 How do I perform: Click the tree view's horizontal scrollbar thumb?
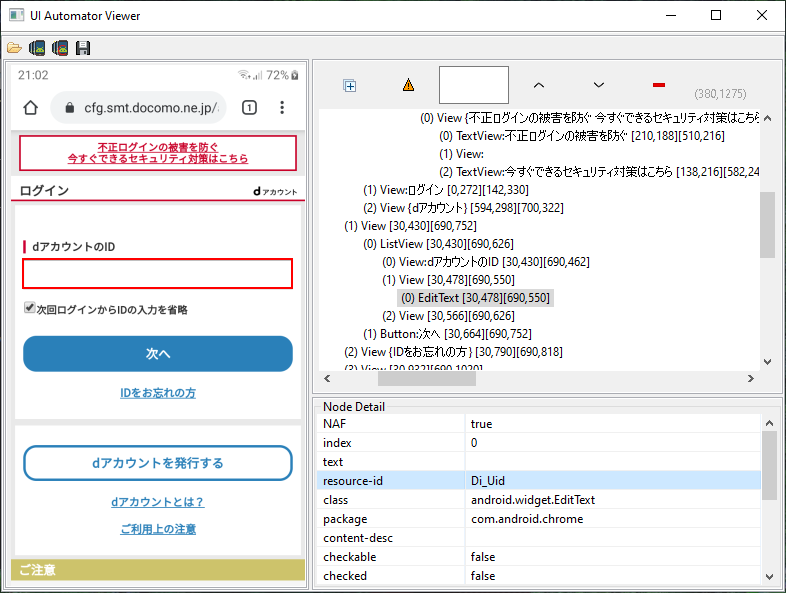click(x=427, y=378)
